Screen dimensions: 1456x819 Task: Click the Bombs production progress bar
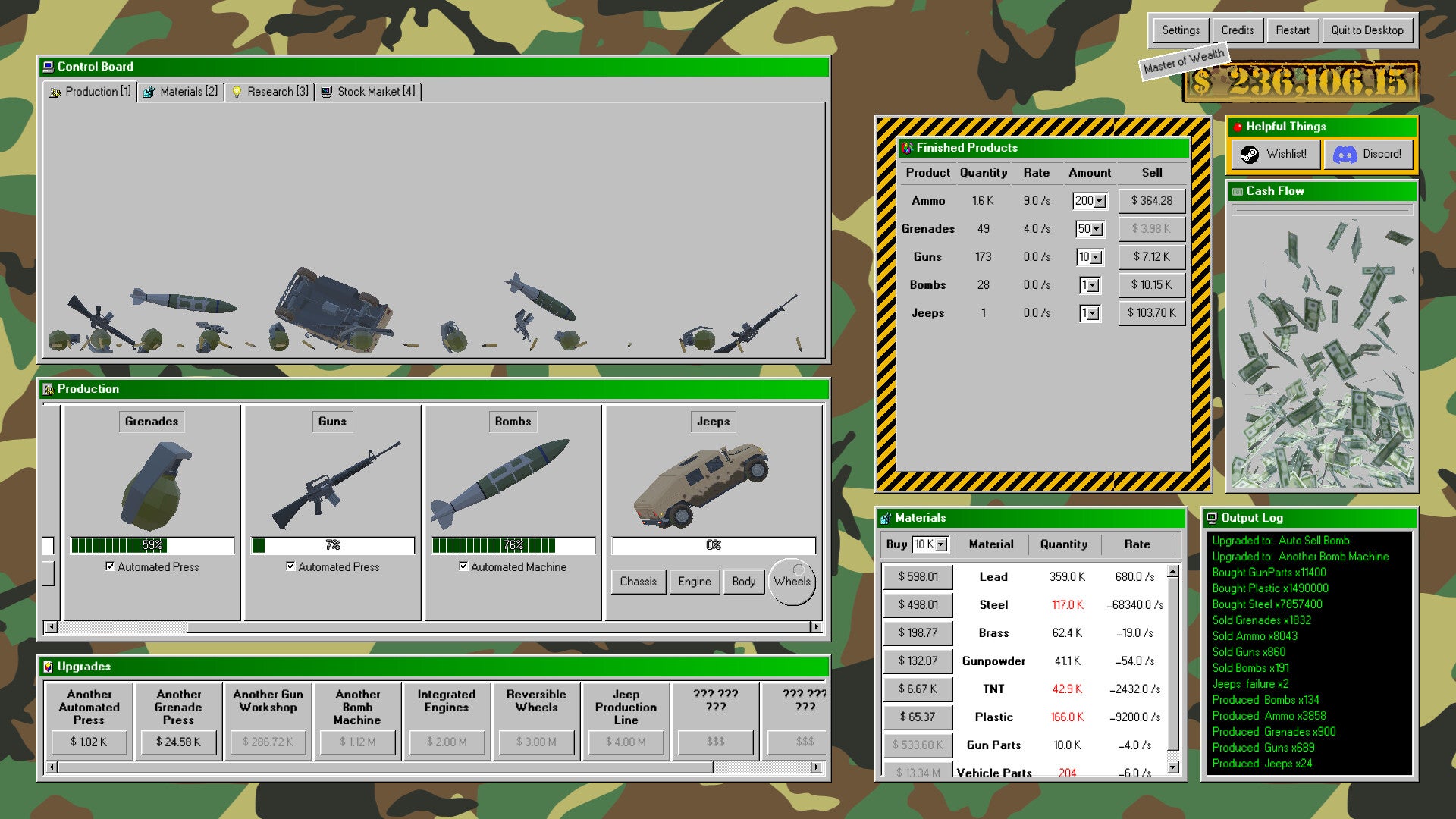513,544
